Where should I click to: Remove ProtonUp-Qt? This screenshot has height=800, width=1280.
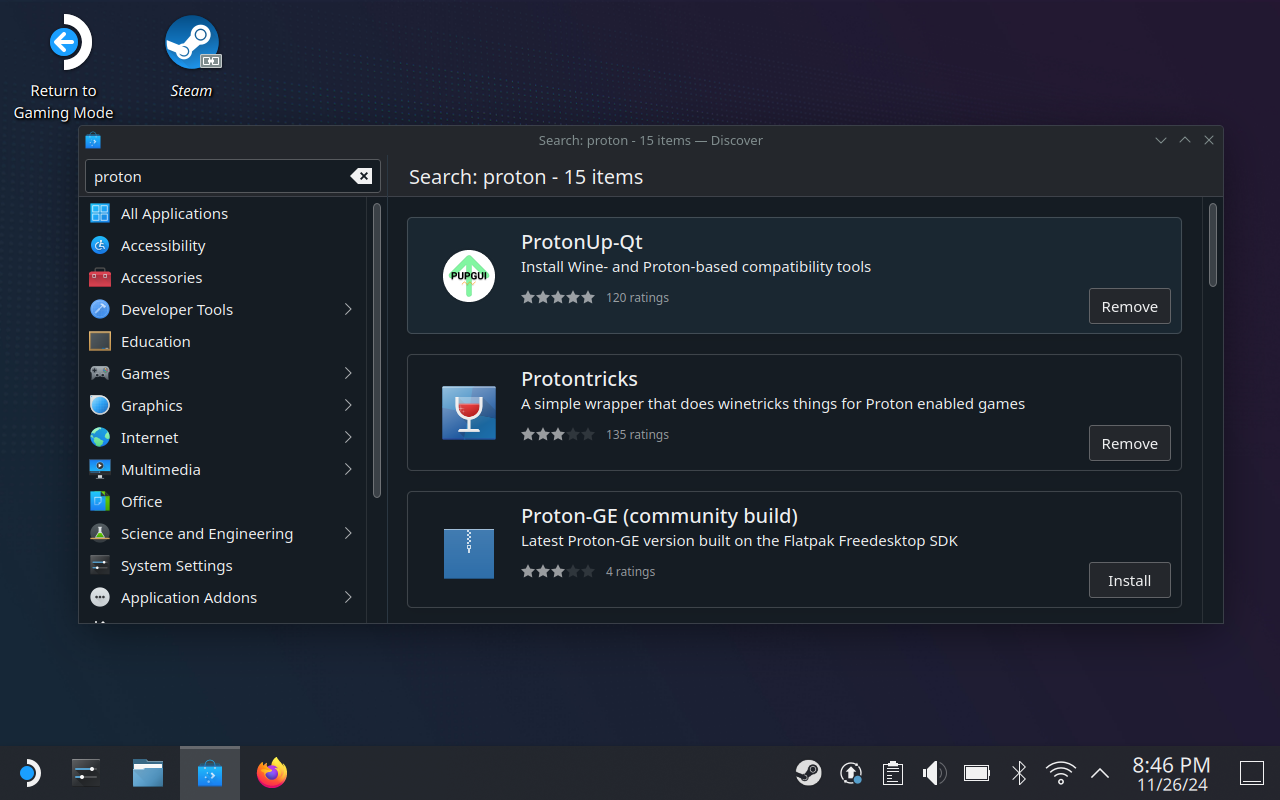tap(1129, 306)
